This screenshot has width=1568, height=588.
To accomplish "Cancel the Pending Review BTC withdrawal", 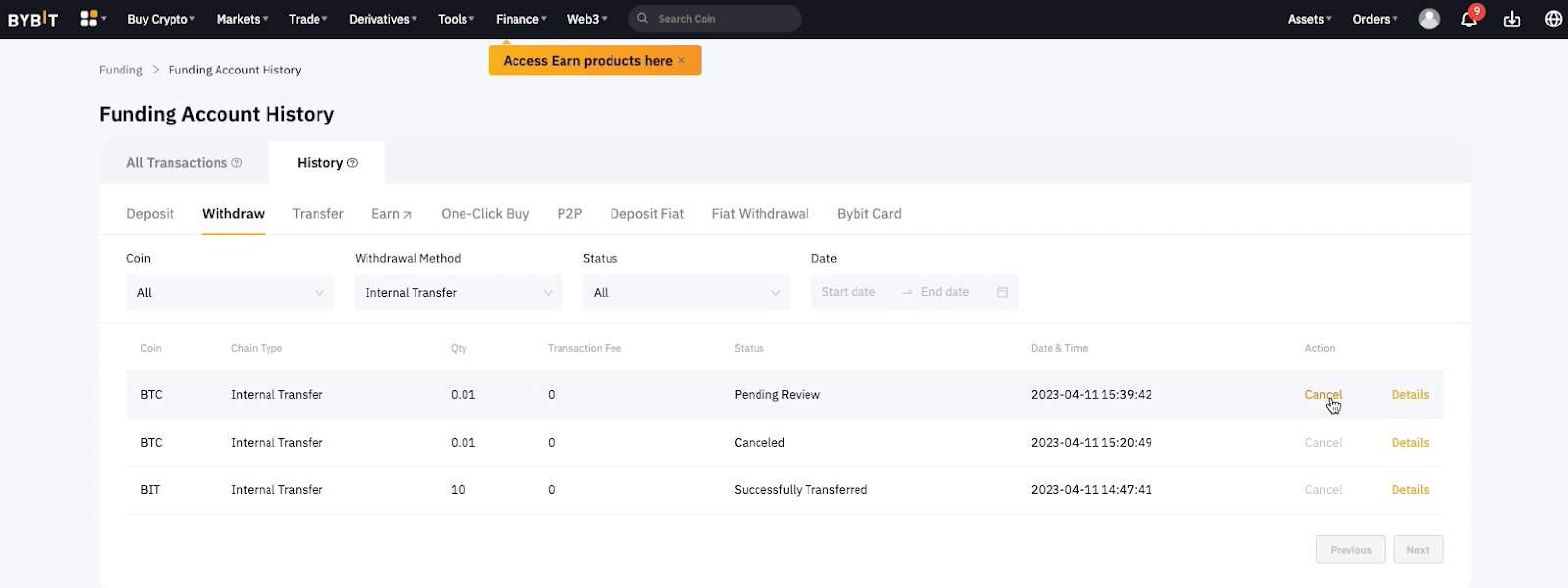I will coord(1322,395).
